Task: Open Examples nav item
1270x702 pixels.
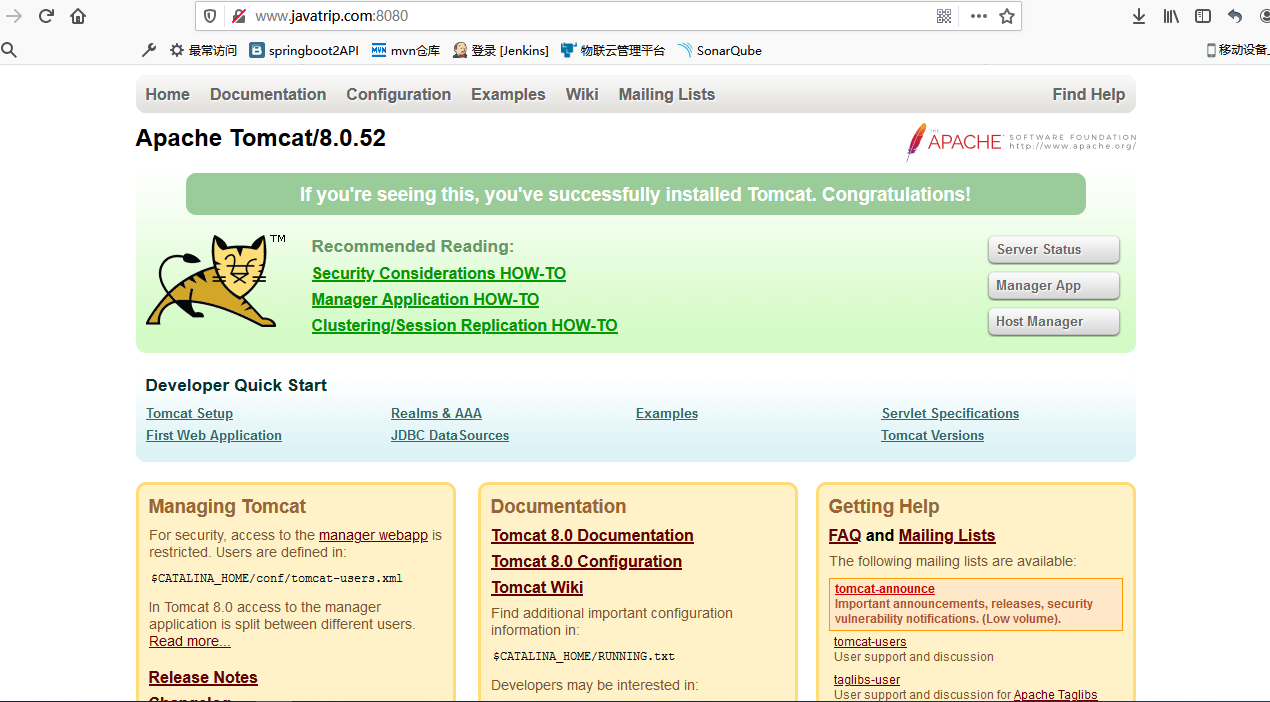Action: tap(508, 94)
